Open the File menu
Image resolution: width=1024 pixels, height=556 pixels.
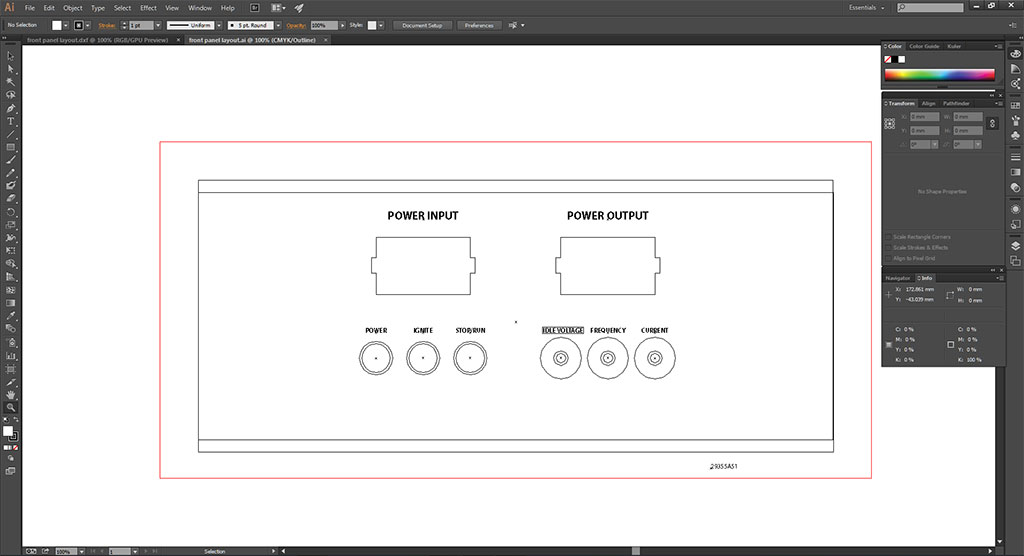(x=29, y=8)
